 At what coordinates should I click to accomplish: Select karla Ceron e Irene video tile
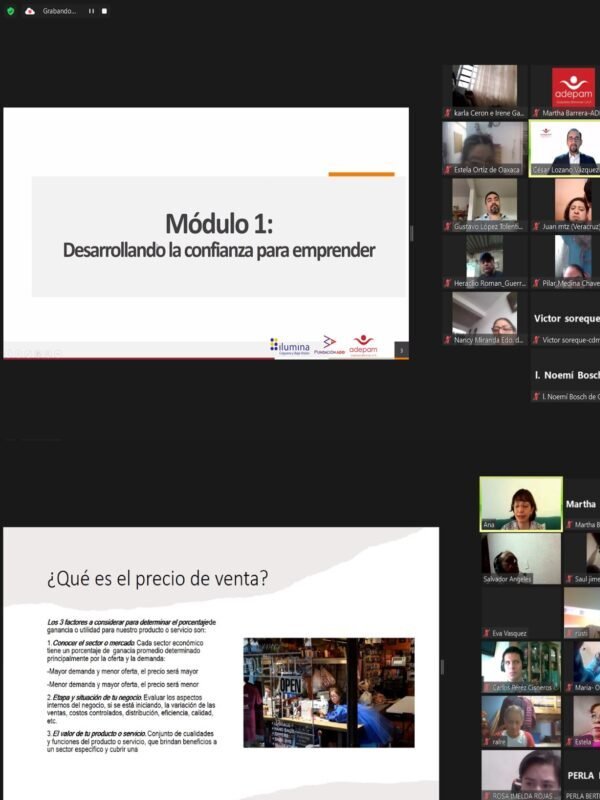485,91
